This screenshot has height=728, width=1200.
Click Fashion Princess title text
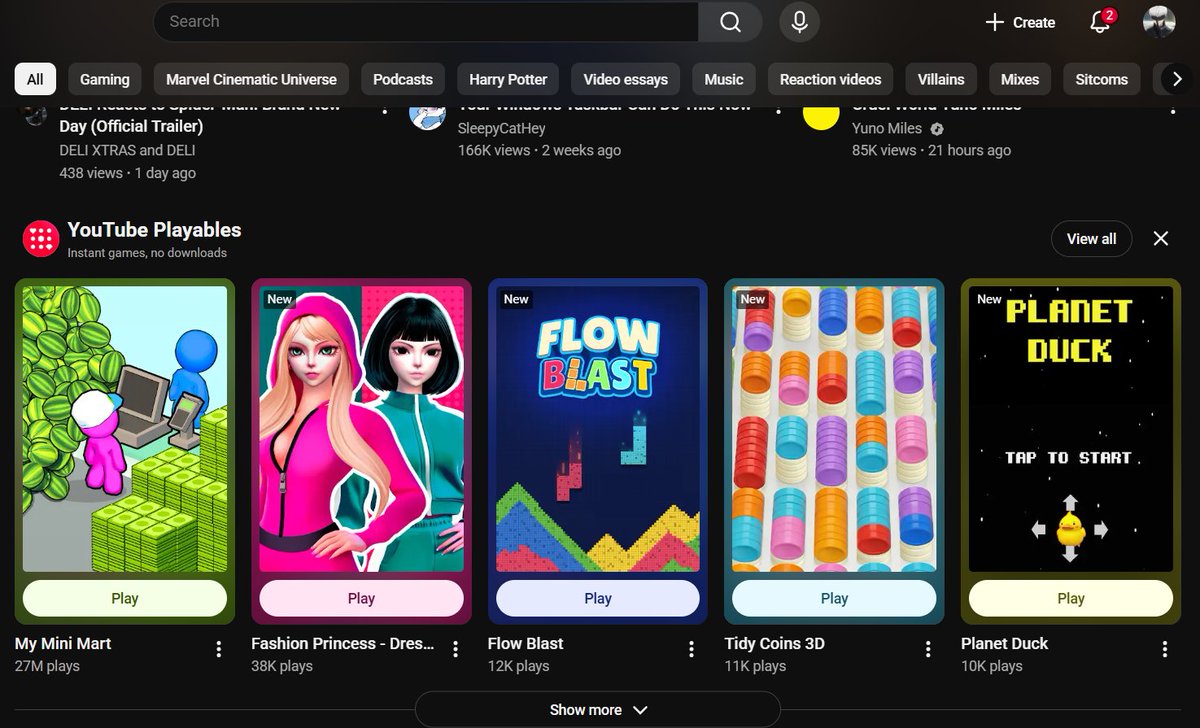coord(343,643)
